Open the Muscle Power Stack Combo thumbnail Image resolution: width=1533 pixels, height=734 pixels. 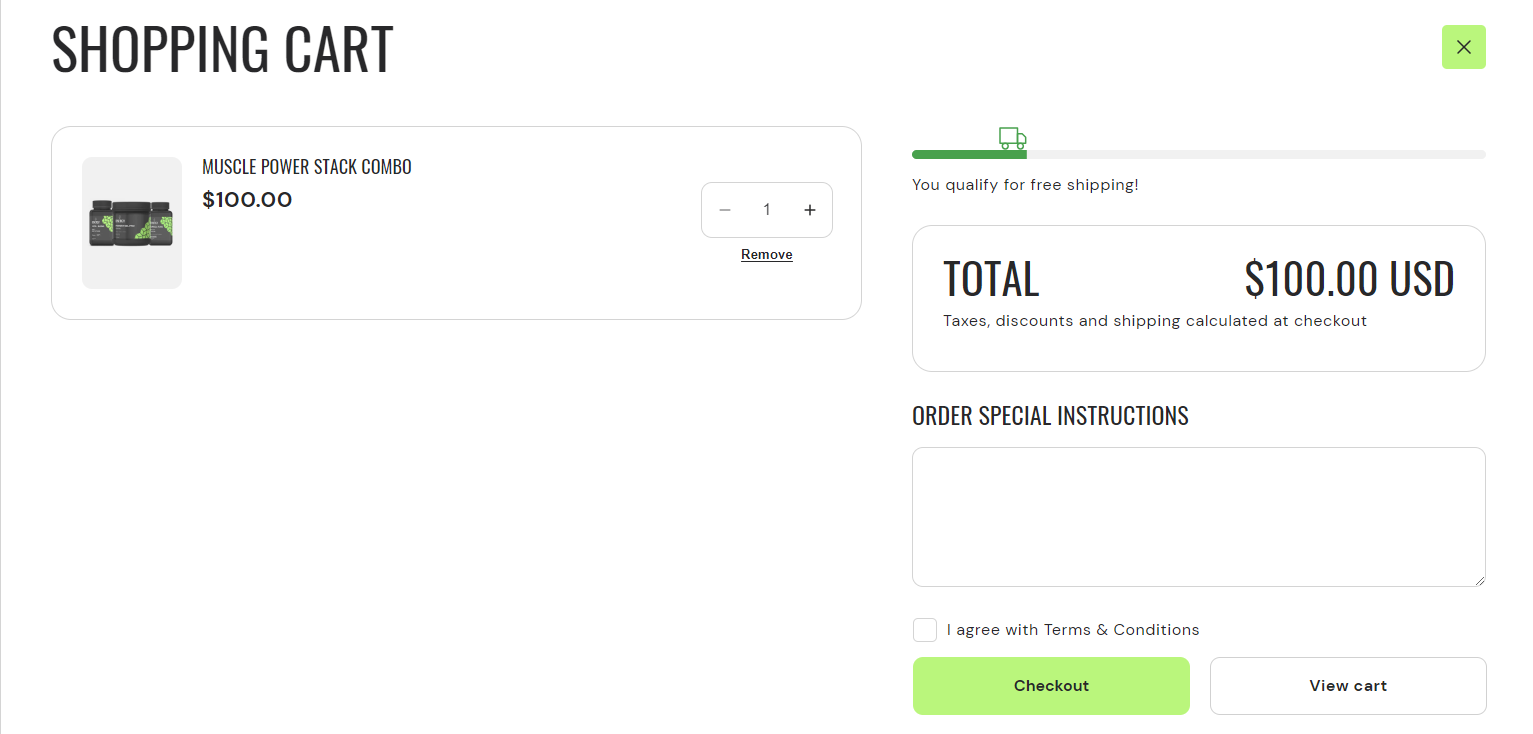(x=132, y=223)
